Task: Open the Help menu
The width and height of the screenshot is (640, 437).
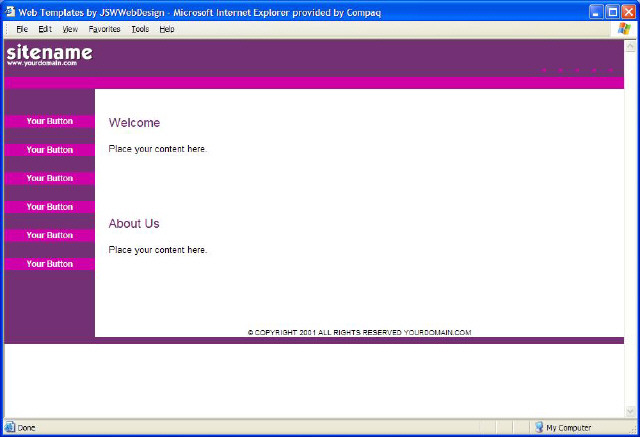Action: 167,29
